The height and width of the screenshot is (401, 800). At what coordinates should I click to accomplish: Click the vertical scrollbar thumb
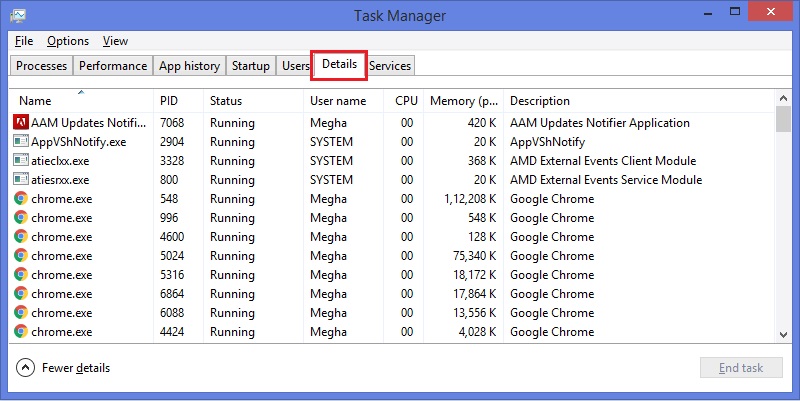pos(783,119)
